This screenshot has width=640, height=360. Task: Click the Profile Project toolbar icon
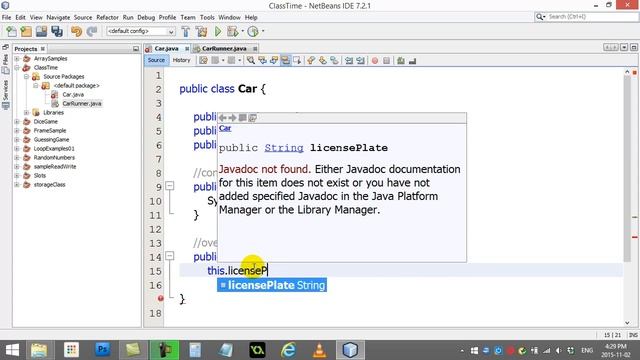tap(253, 31)
